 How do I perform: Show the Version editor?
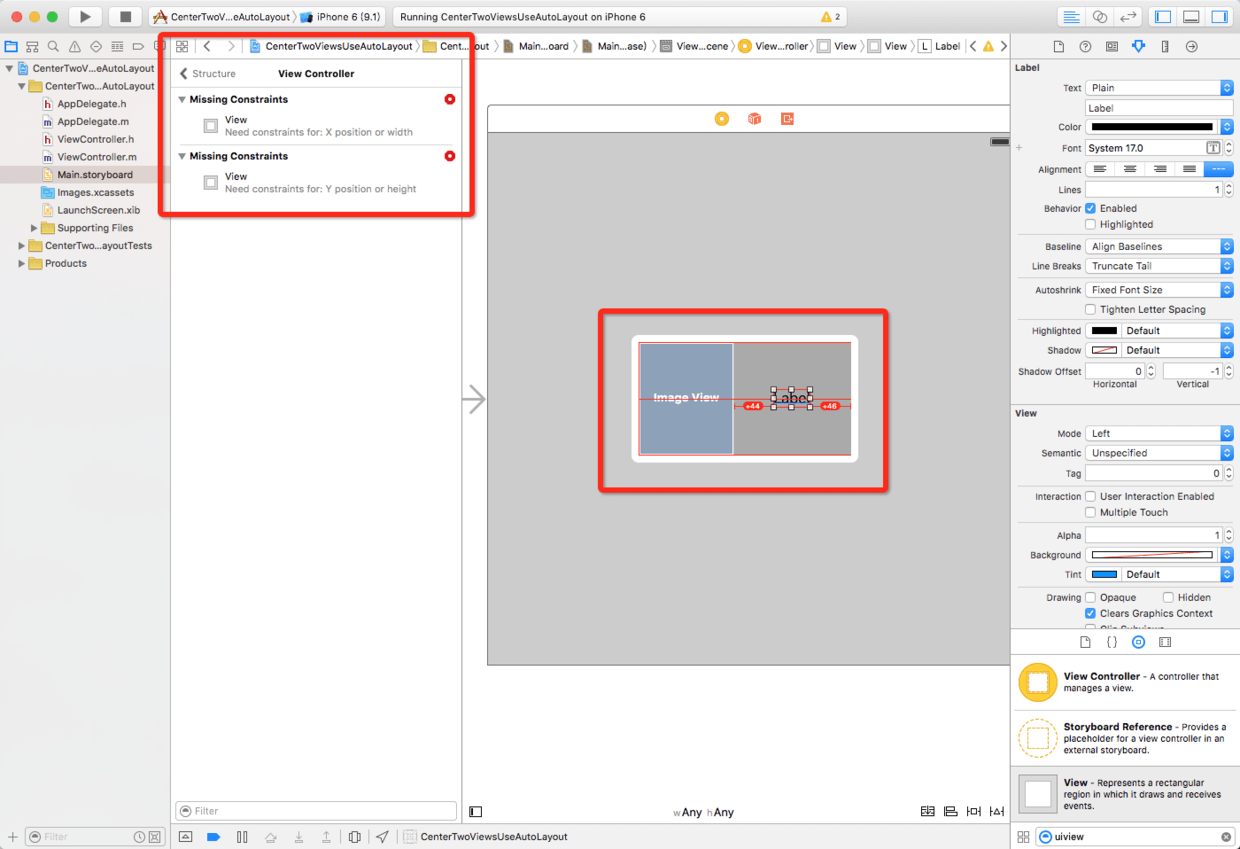(1128, 17)
